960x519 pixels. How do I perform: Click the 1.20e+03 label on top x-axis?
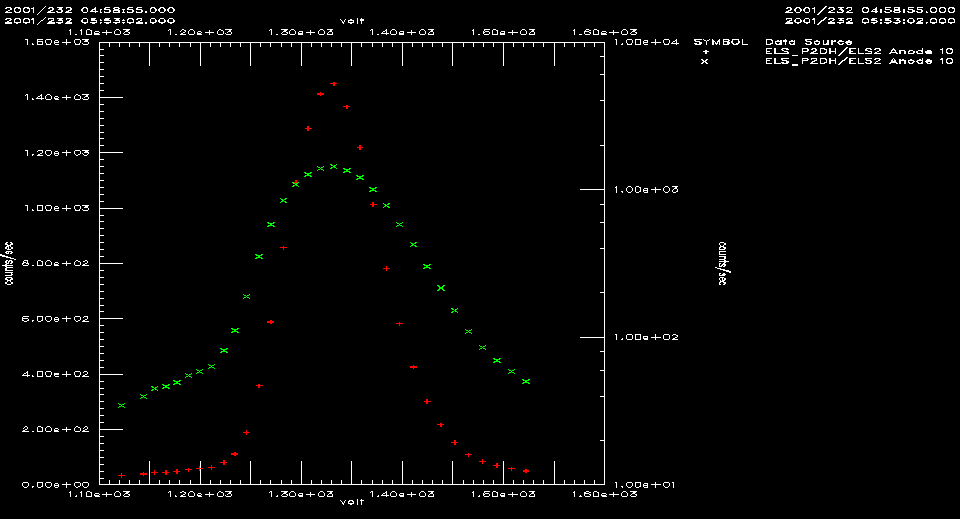[x=200, y=32]
